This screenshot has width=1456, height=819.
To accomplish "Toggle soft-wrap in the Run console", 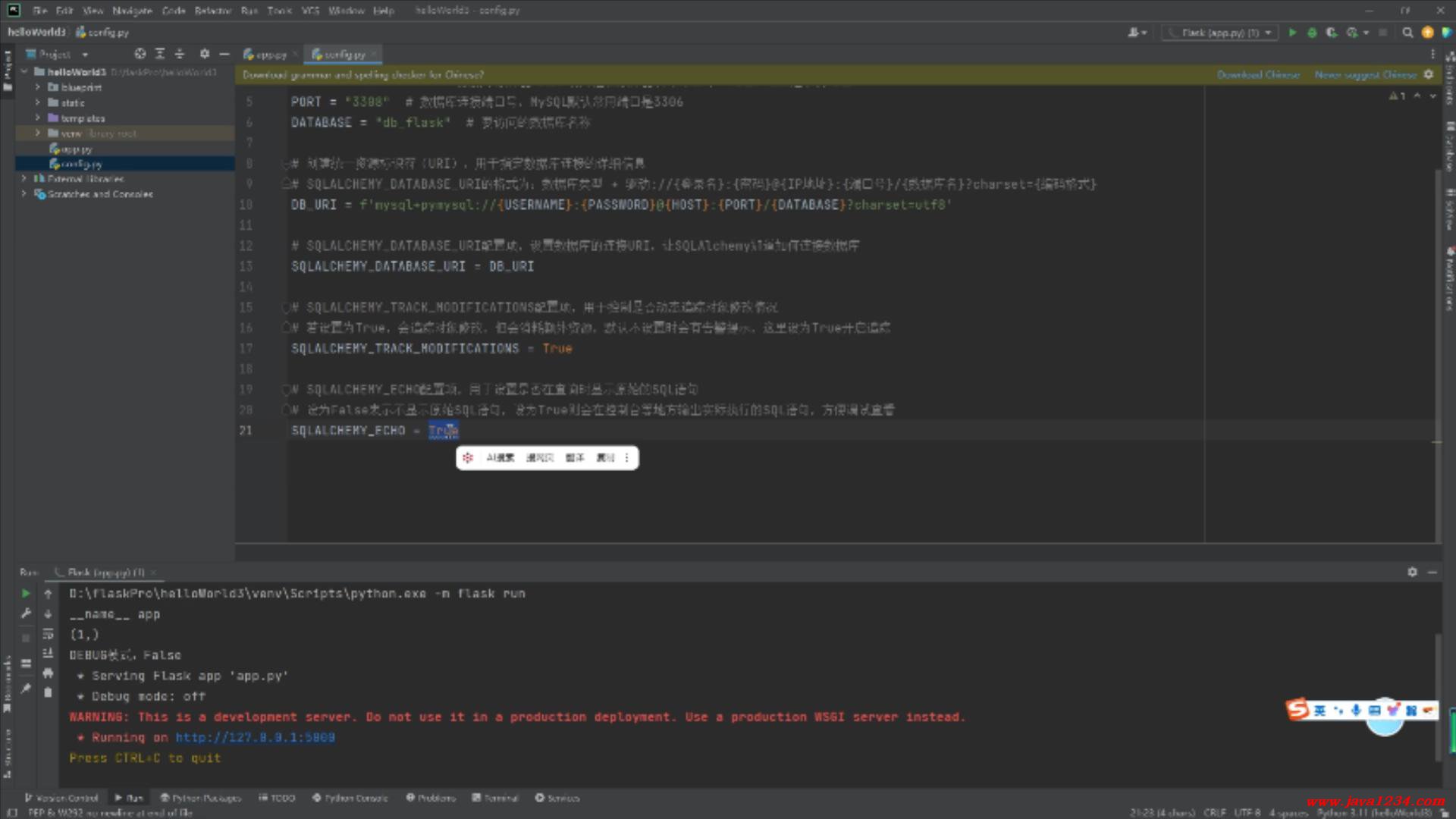I will (x=48, y=633).
